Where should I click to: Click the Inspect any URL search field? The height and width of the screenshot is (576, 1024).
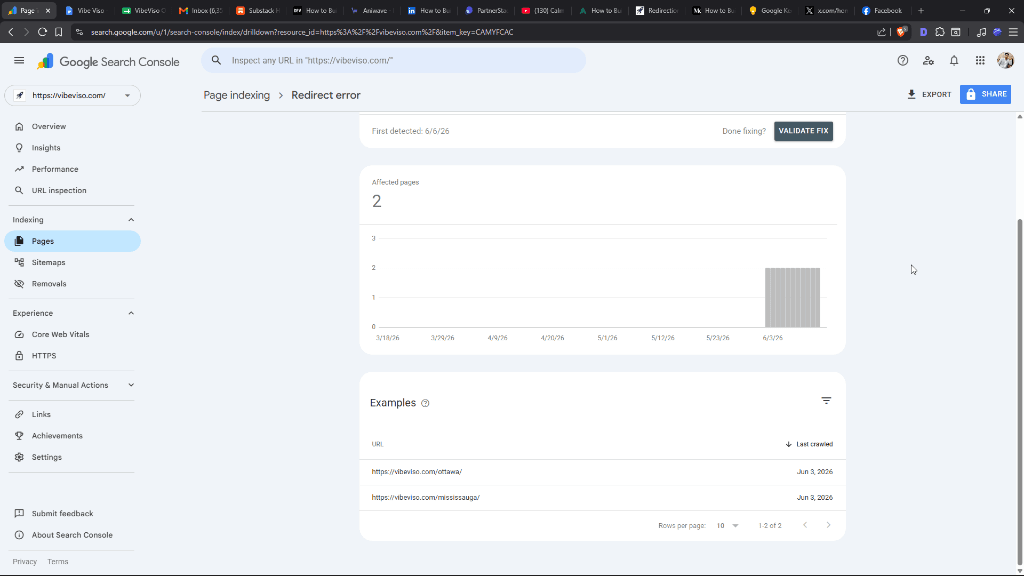coord(393,61)
